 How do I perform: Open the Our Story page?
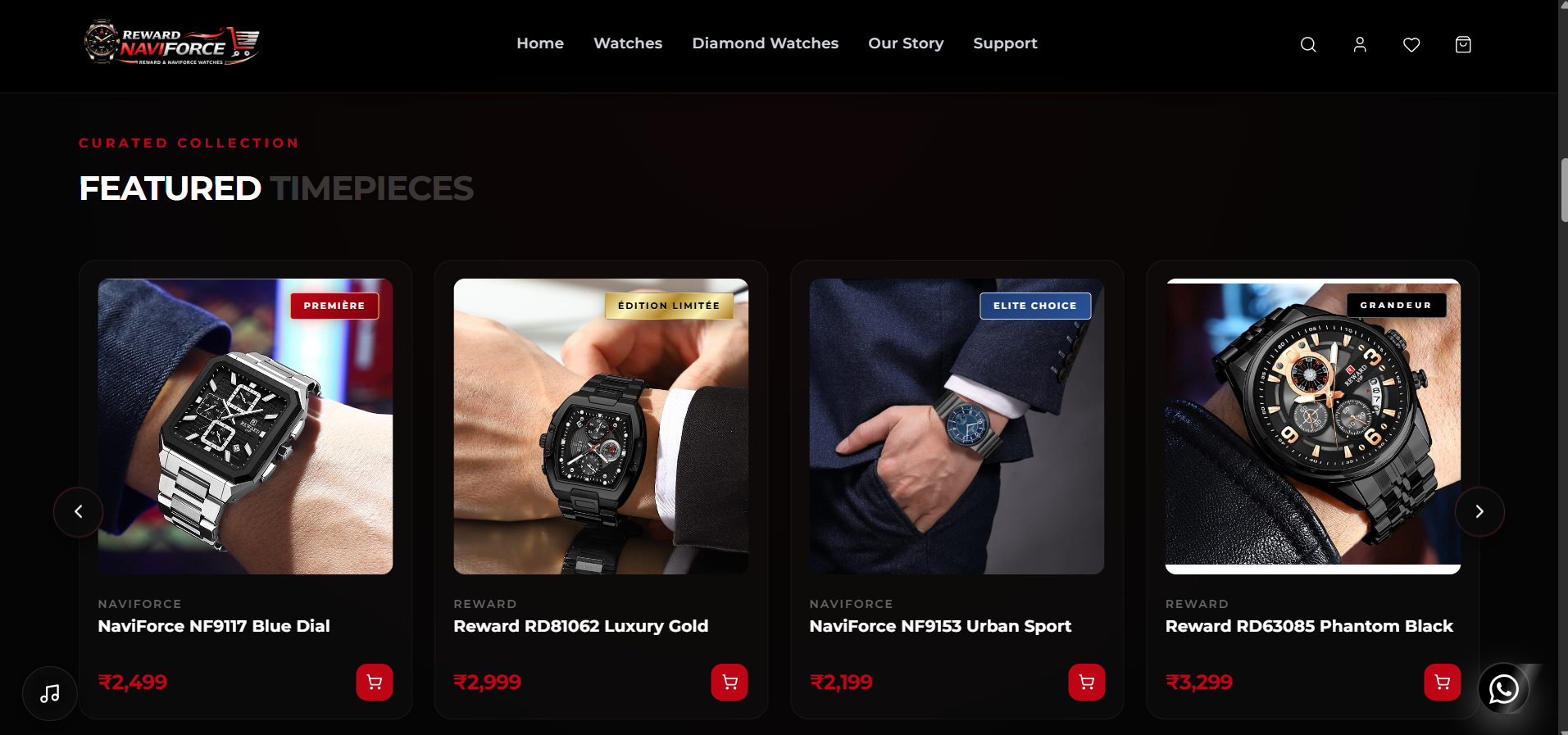point(906,43)
